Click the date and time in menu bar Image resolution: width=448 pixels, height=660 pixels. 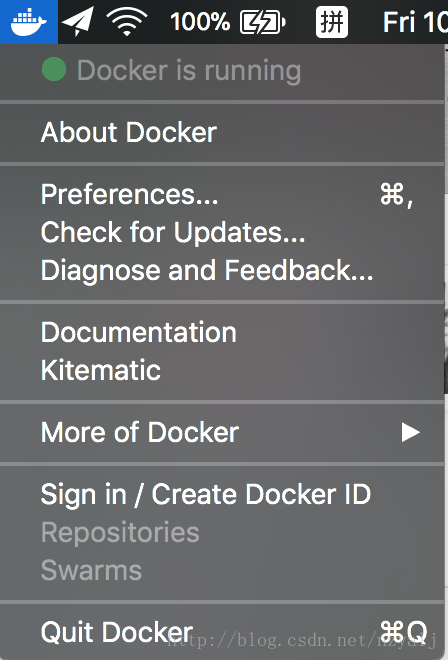pyautogui.click(x=415, y=22)
